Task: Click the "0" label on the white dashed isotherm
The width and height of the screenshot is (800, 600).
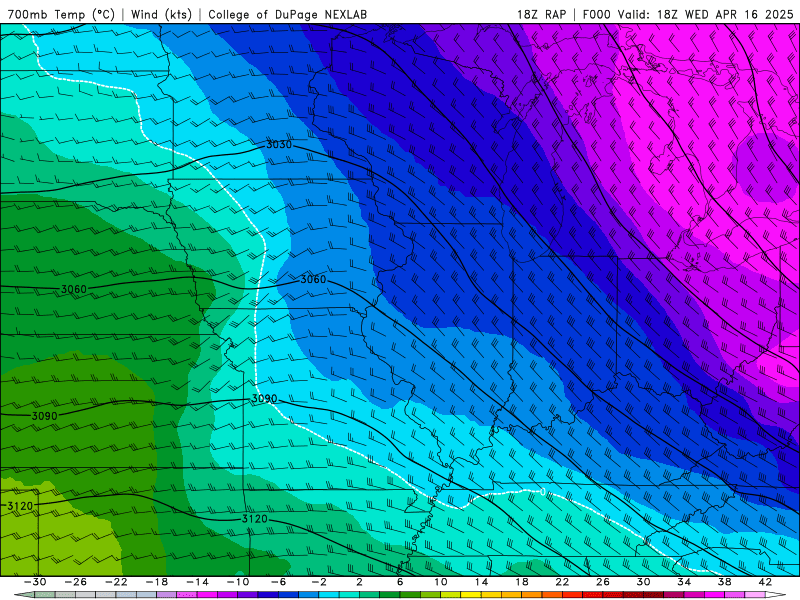Action: 543,492
